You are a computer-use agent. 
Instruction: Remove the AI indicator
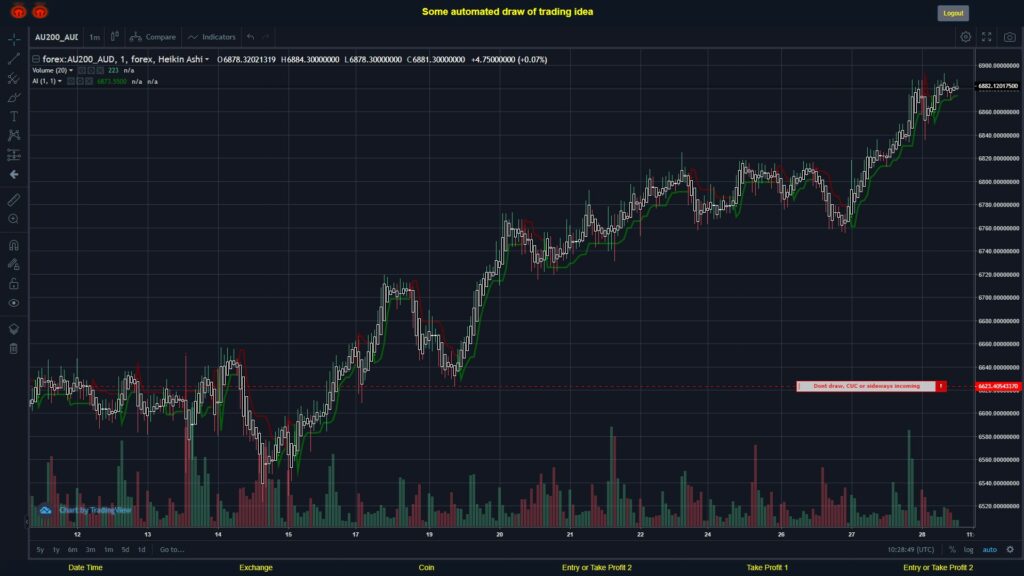click(89, 82)
